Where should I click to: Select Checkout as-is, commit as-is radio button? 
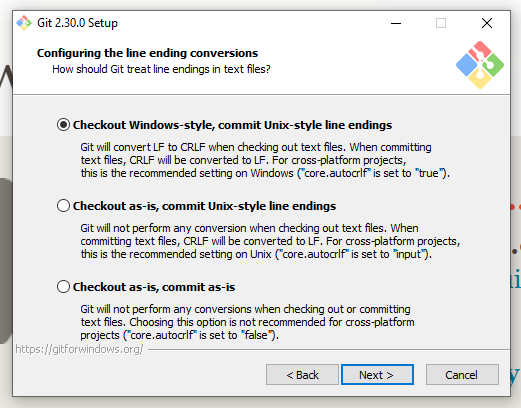coord(63,287)
